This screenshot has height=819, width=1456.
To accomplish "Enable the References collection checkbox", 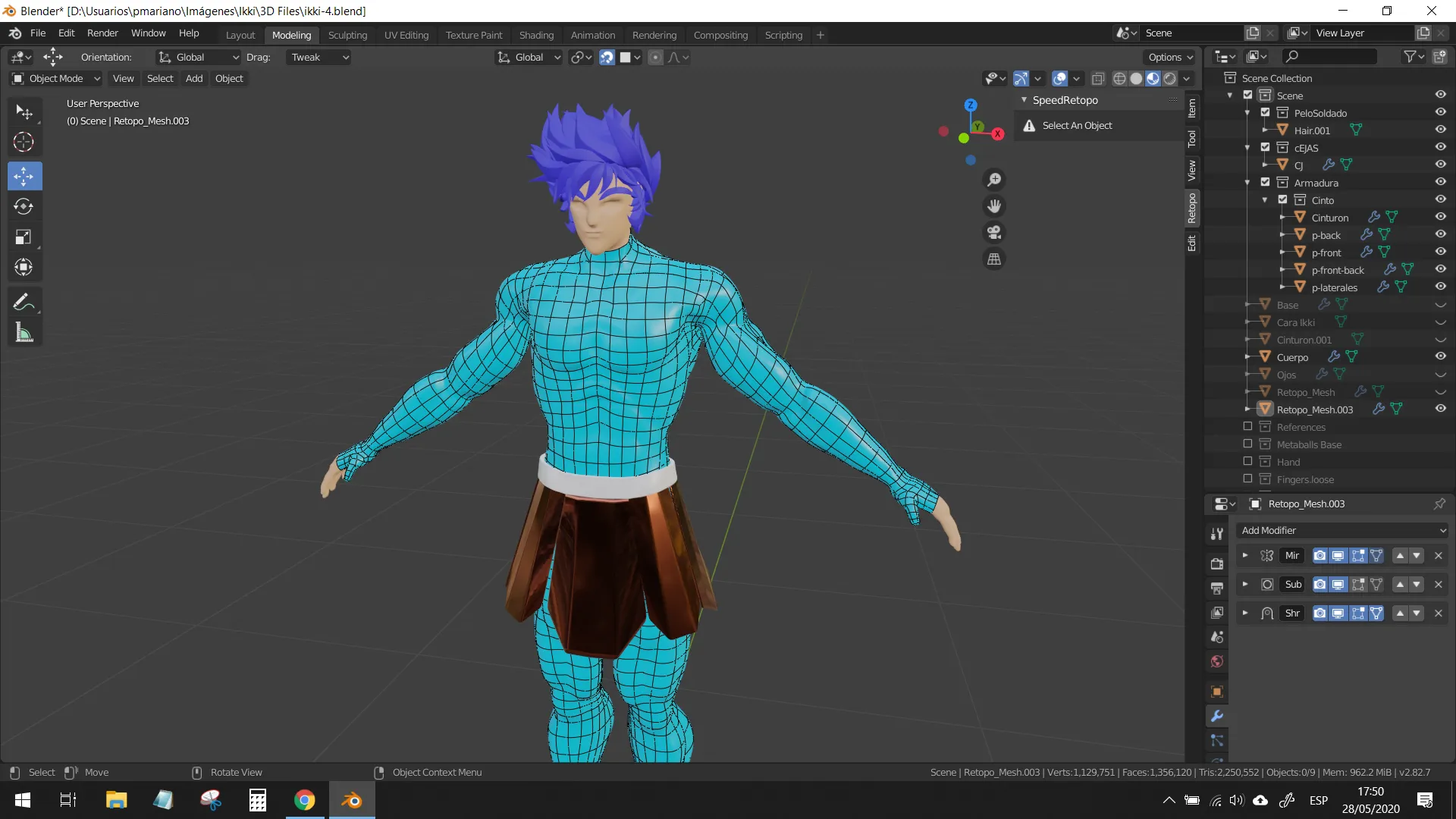I will [x=1247, y=426].
